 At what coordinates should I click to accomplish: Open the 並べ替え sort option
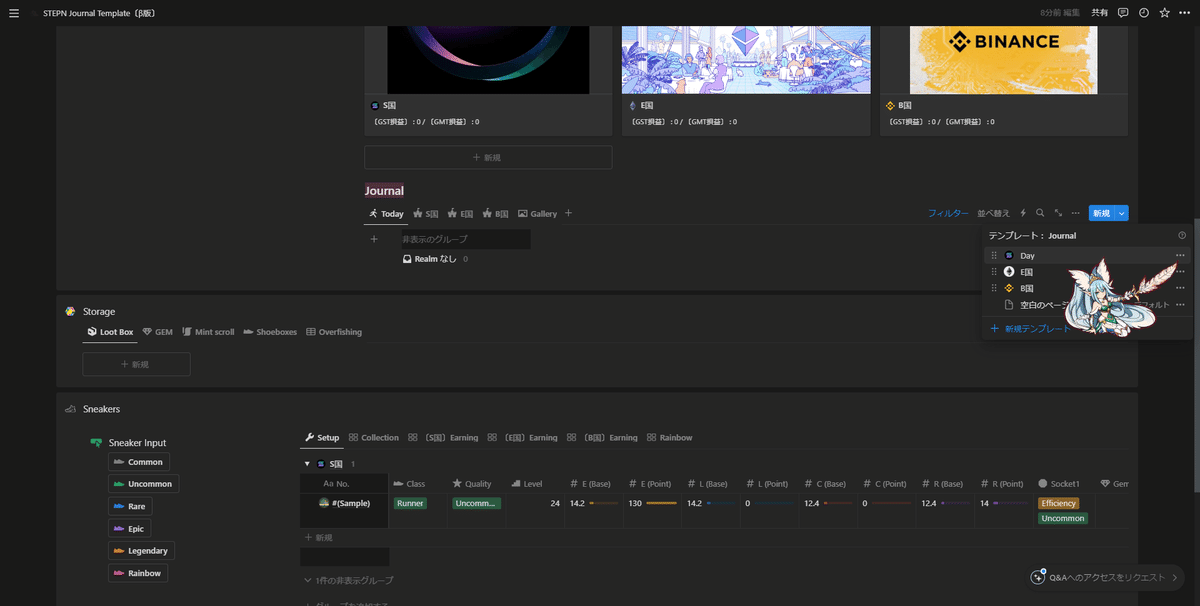pyautogui.click(x=993, y=213)
